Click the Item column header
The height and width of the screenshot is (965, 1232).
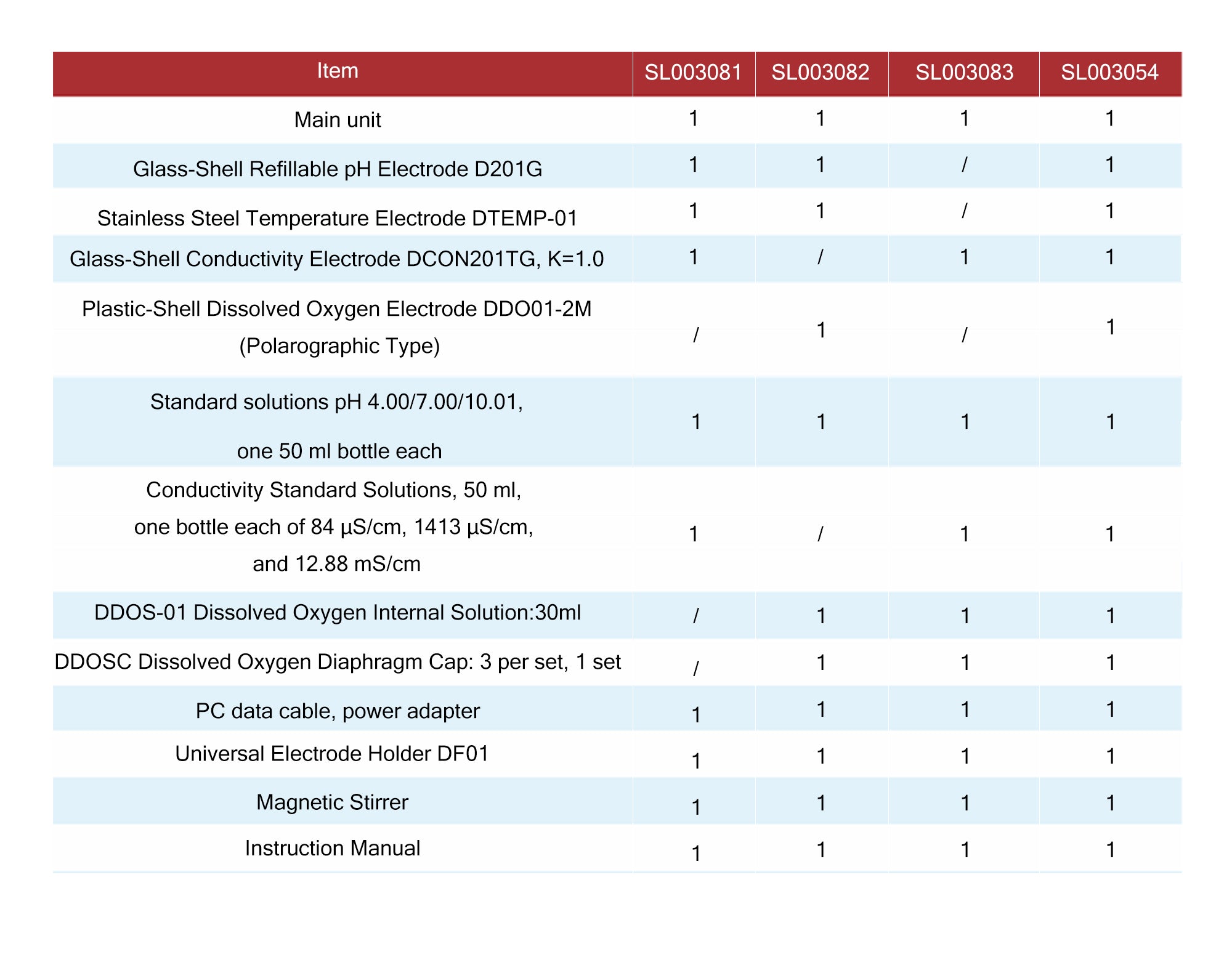[x=338, y=71]
